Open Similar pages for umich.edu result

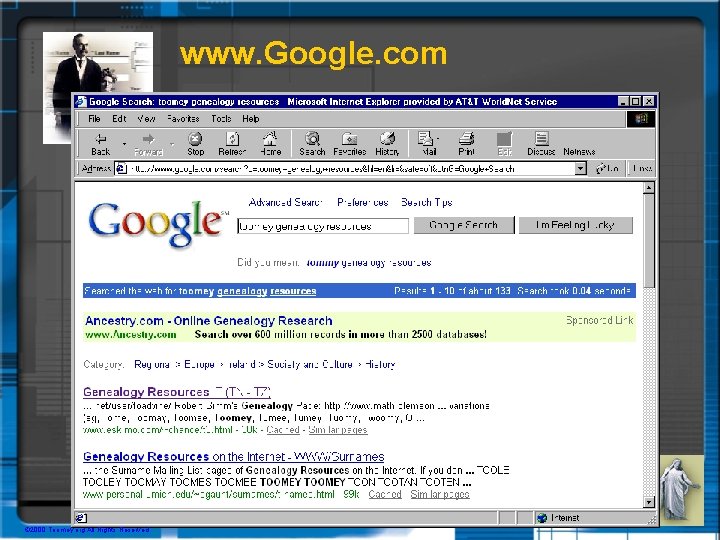tap(440, 495)
